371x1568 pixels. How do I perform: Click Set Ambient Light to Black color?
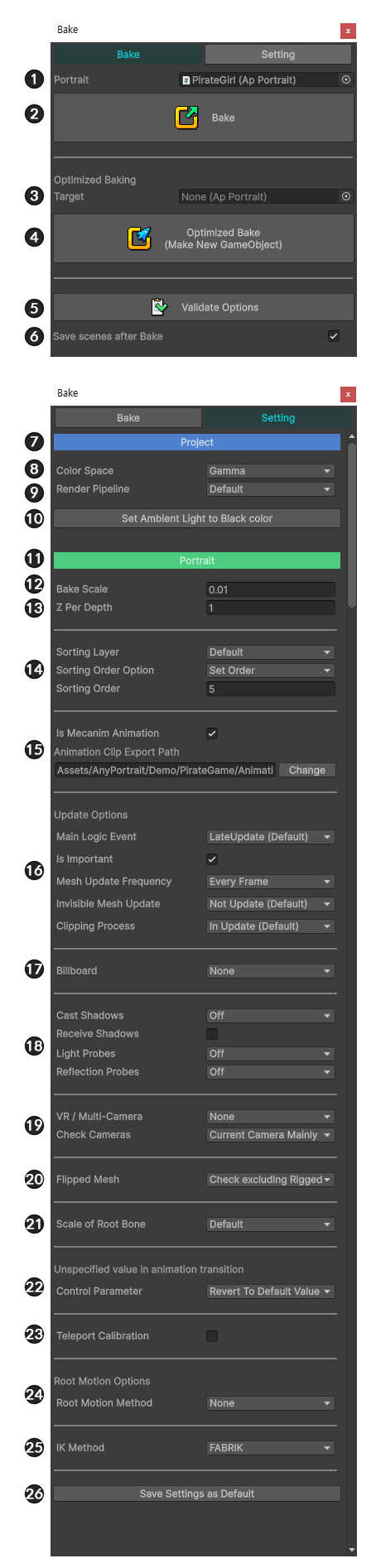(x=197, y=519)
